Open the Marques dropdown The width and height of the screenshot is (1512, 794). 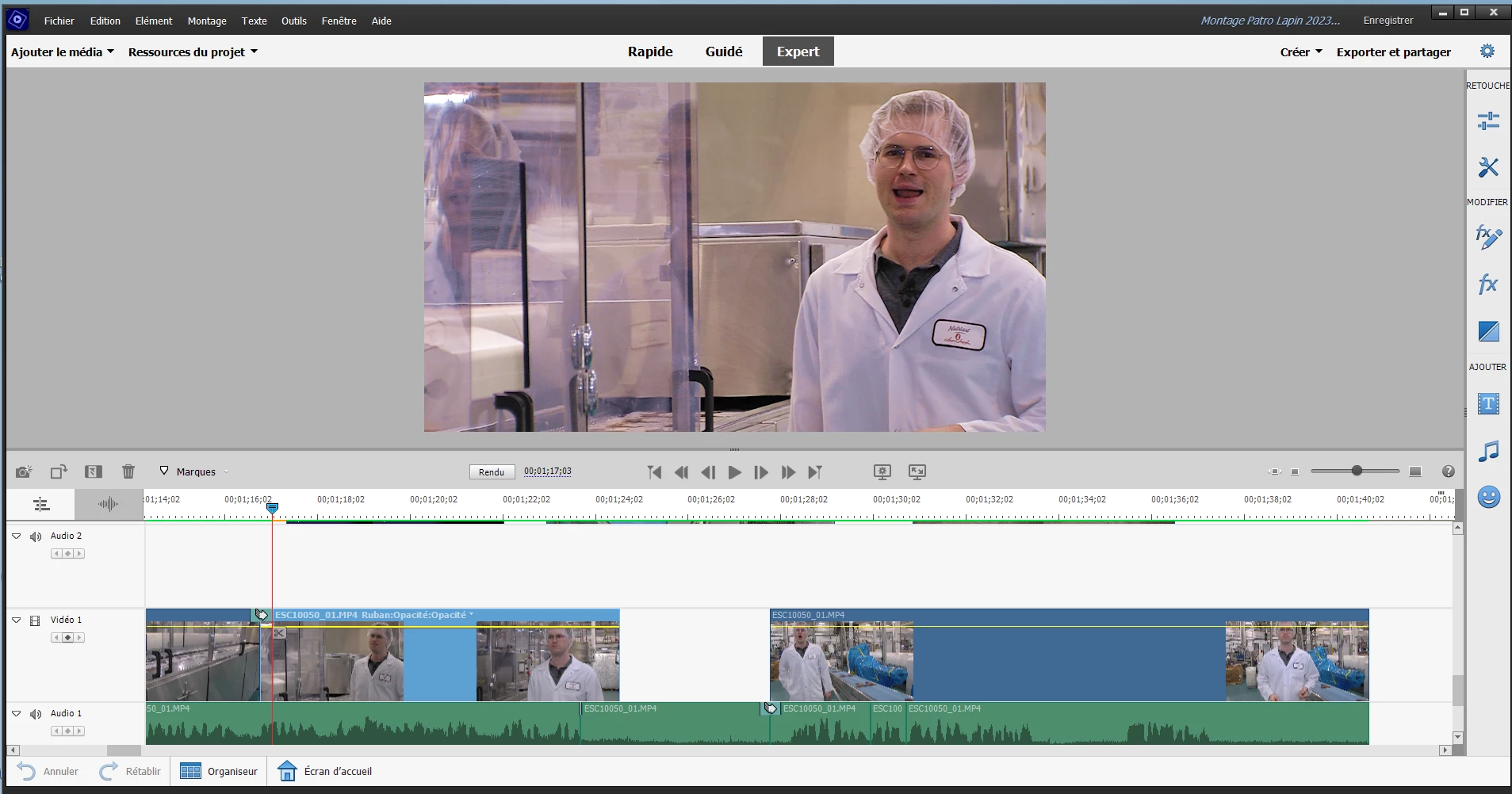pos(195,471)
